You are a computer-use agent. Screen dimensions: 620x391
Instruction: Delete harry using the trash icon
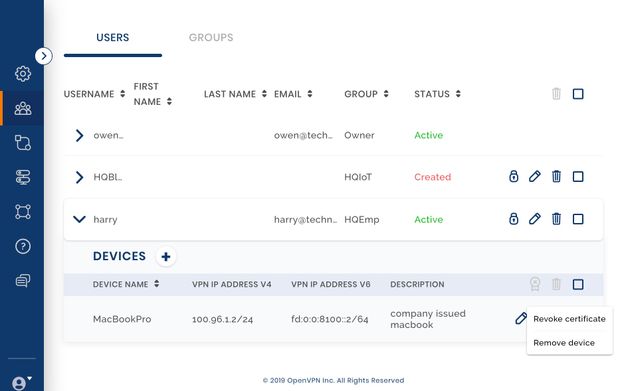click(556, 219)
